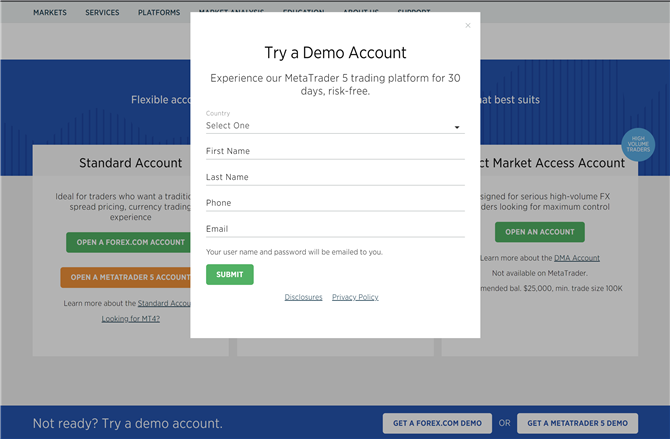Click the green Open an Account button
The height and width of the screenshot is (439, 670).
pyautogui.click(x=540, y=232)
